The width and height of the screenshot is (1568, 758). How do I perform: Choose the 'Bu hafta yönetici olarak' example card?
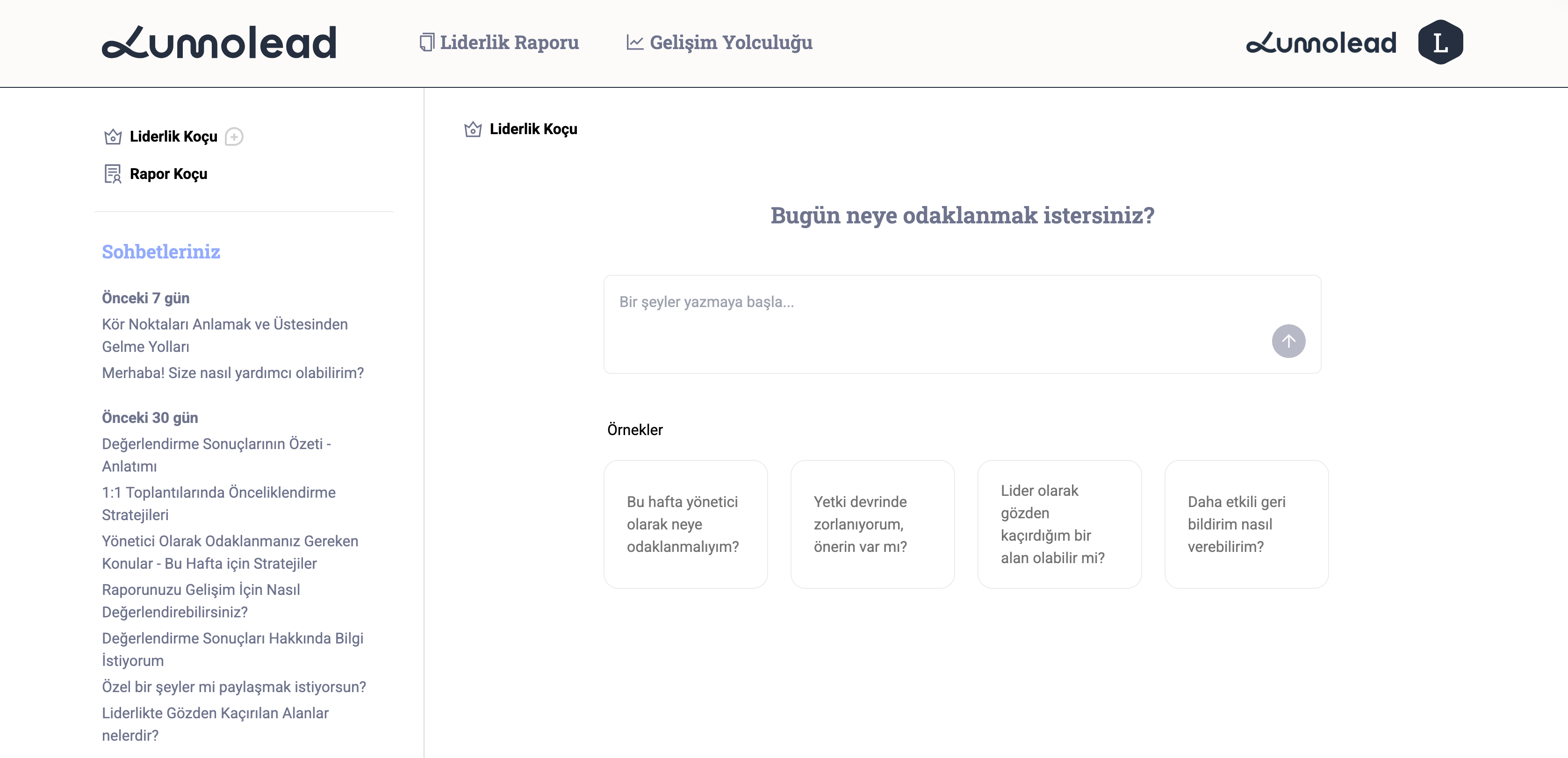pos(685,524)
